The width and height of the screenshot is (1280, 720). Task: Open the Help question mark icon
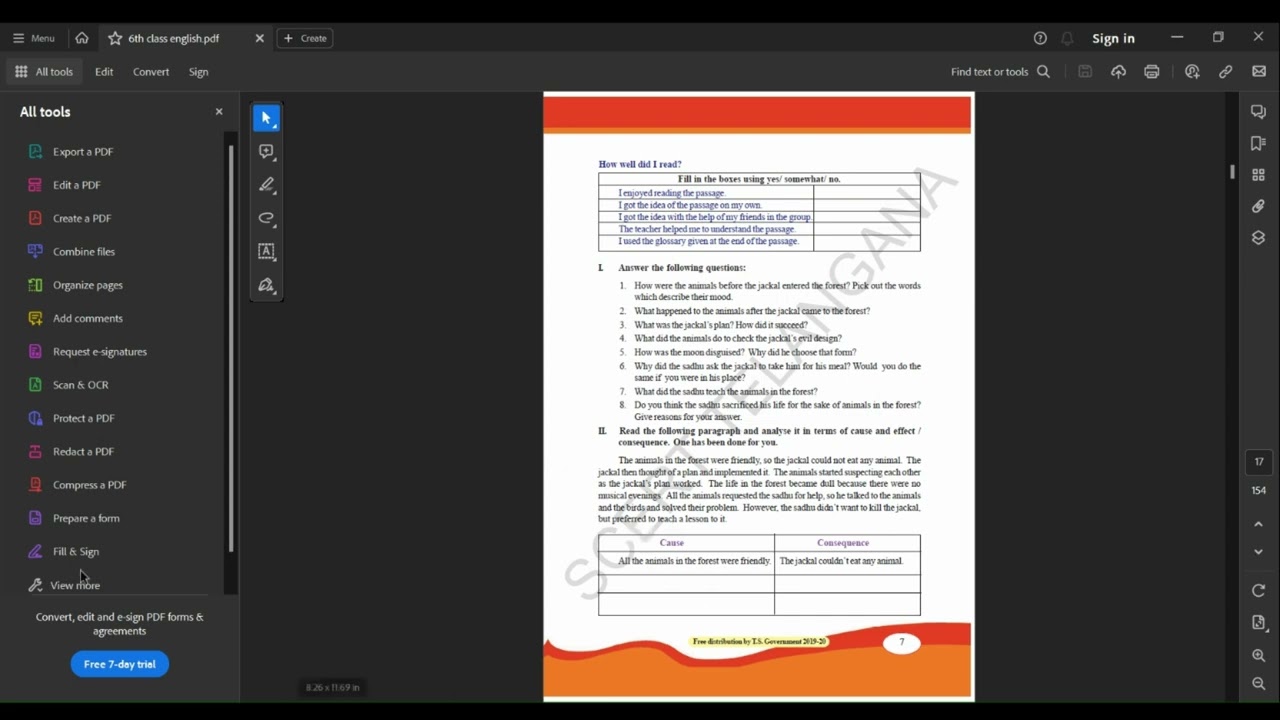tap(1040, 38)
